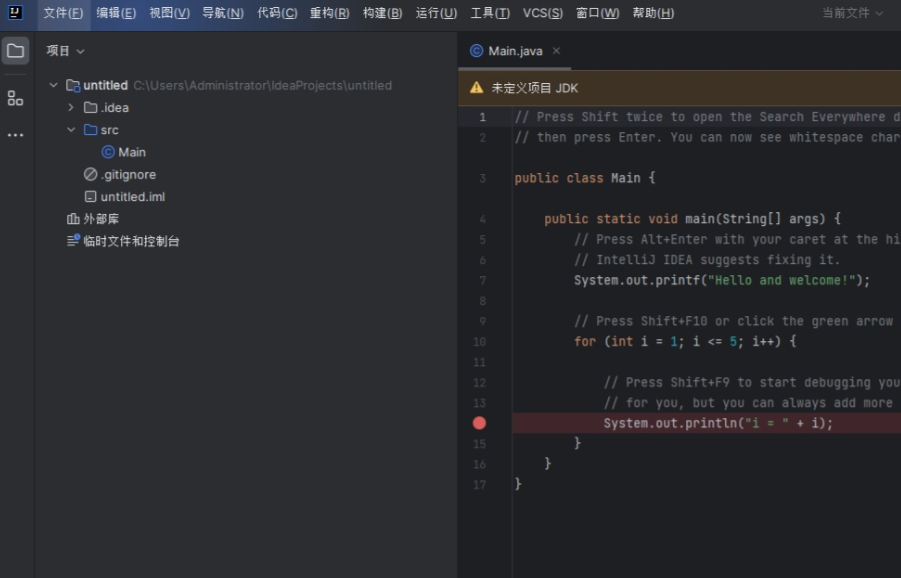Close the Main.java editor tab

click(x=556, y=51)
